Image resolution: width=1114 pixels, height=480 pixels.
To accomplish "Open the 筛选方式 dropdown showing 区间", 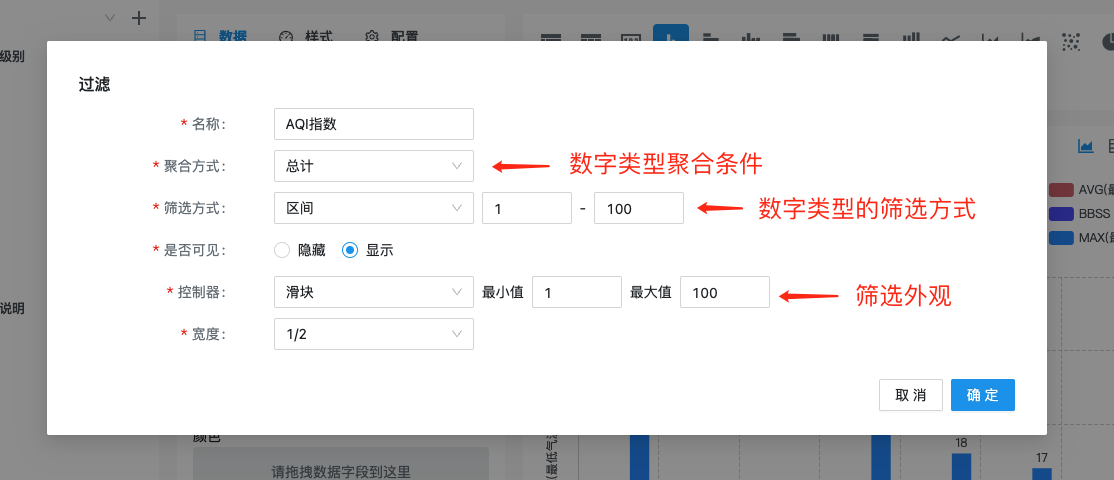I will tap(374, 208).
